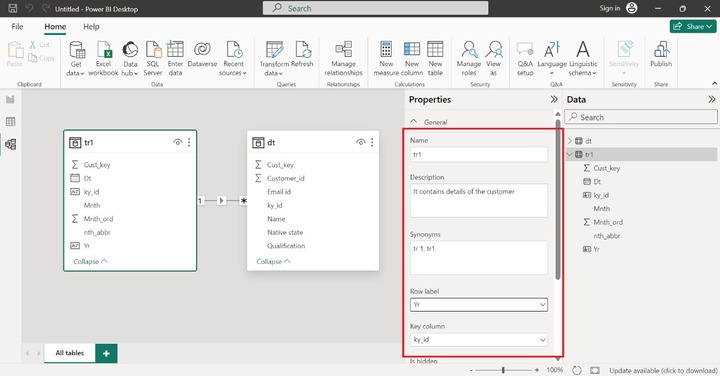720x376 pixels.
Task: Switch to Report view in sidebar
Action: tap(10, 99)
